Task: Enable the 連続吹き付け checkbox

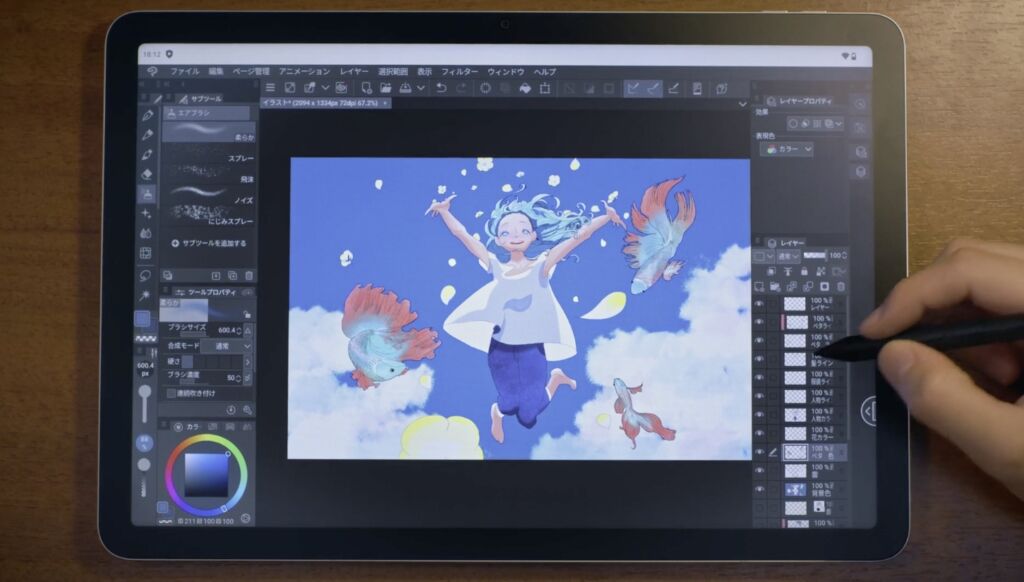Action: pos(172,393)
